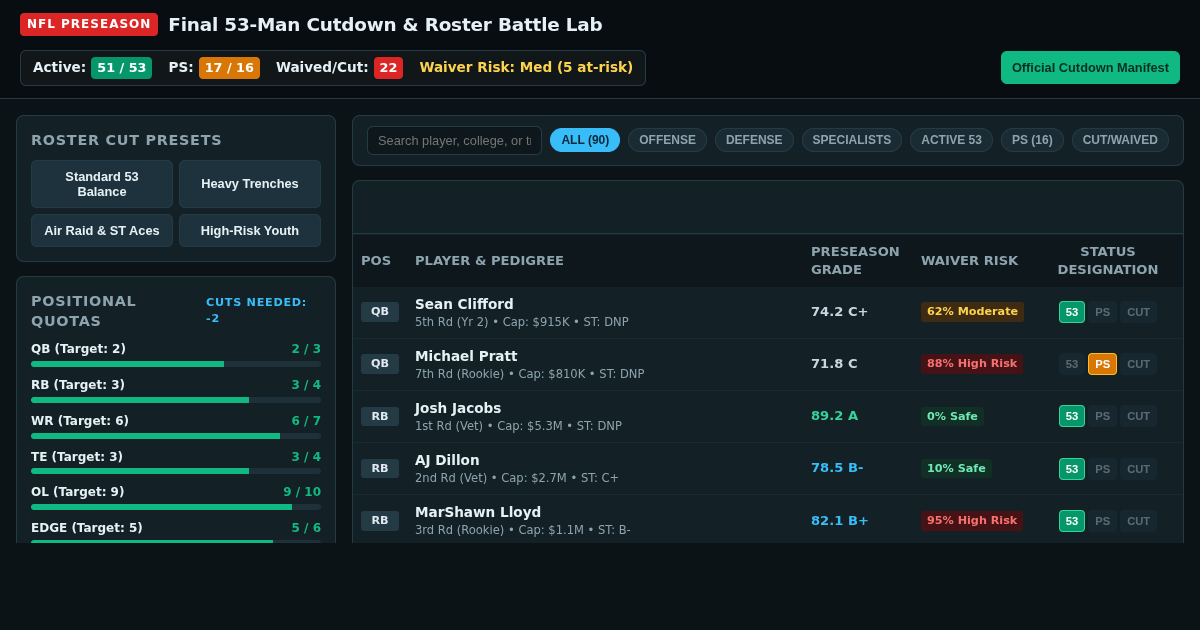
Task: Set AJ Dillon status to CUT
Action: coord(1138,468)
